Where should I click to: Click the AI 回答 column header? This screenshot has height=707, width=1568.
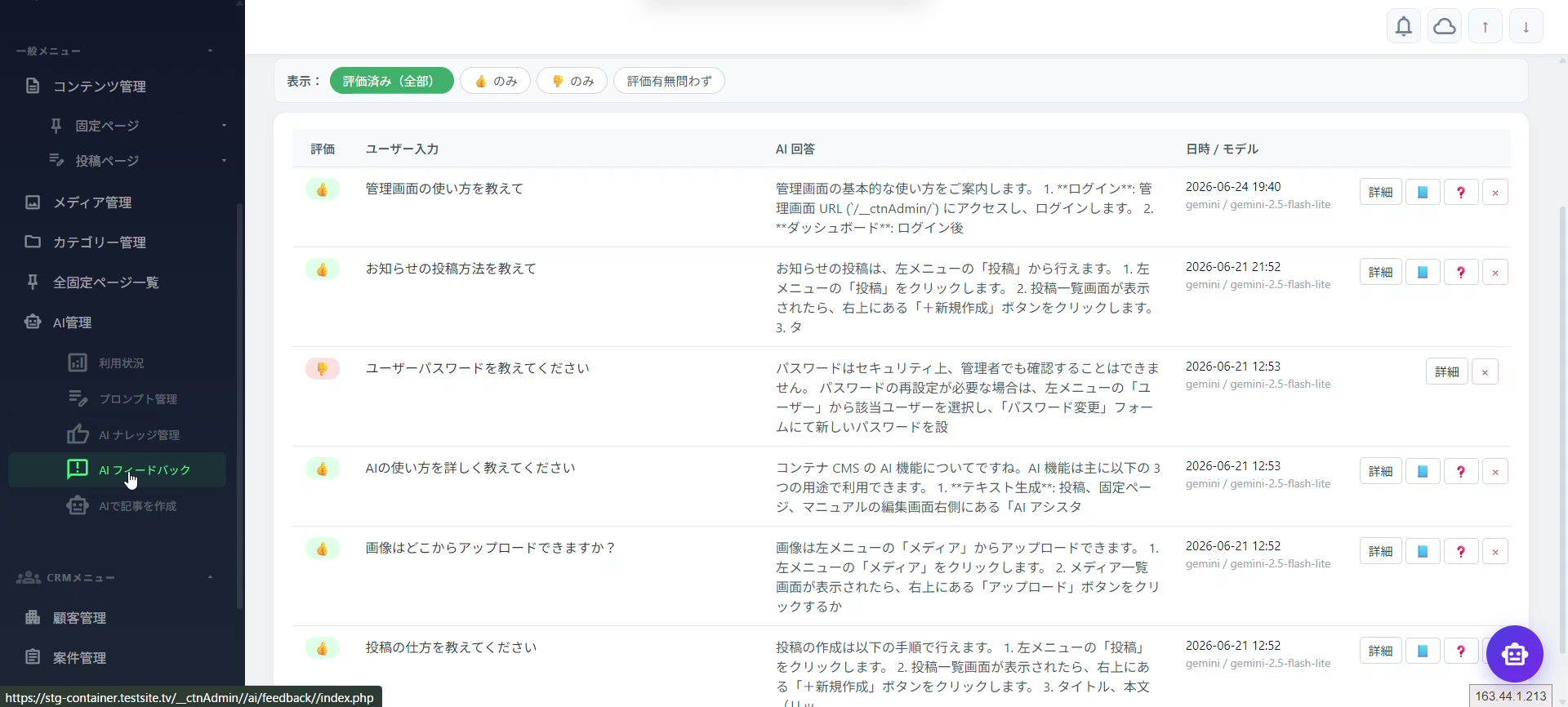[795, 149]
